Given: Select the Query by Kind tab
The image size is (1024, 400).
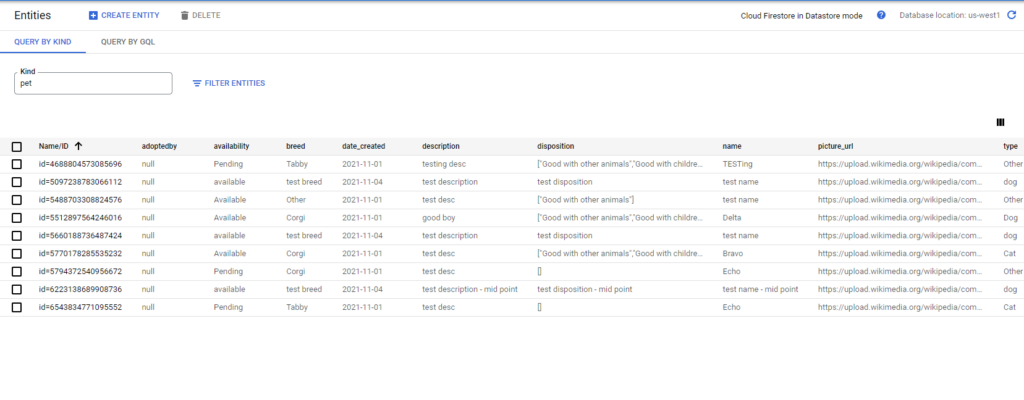Looking at the screenshot, I should (x=42, y=43).
